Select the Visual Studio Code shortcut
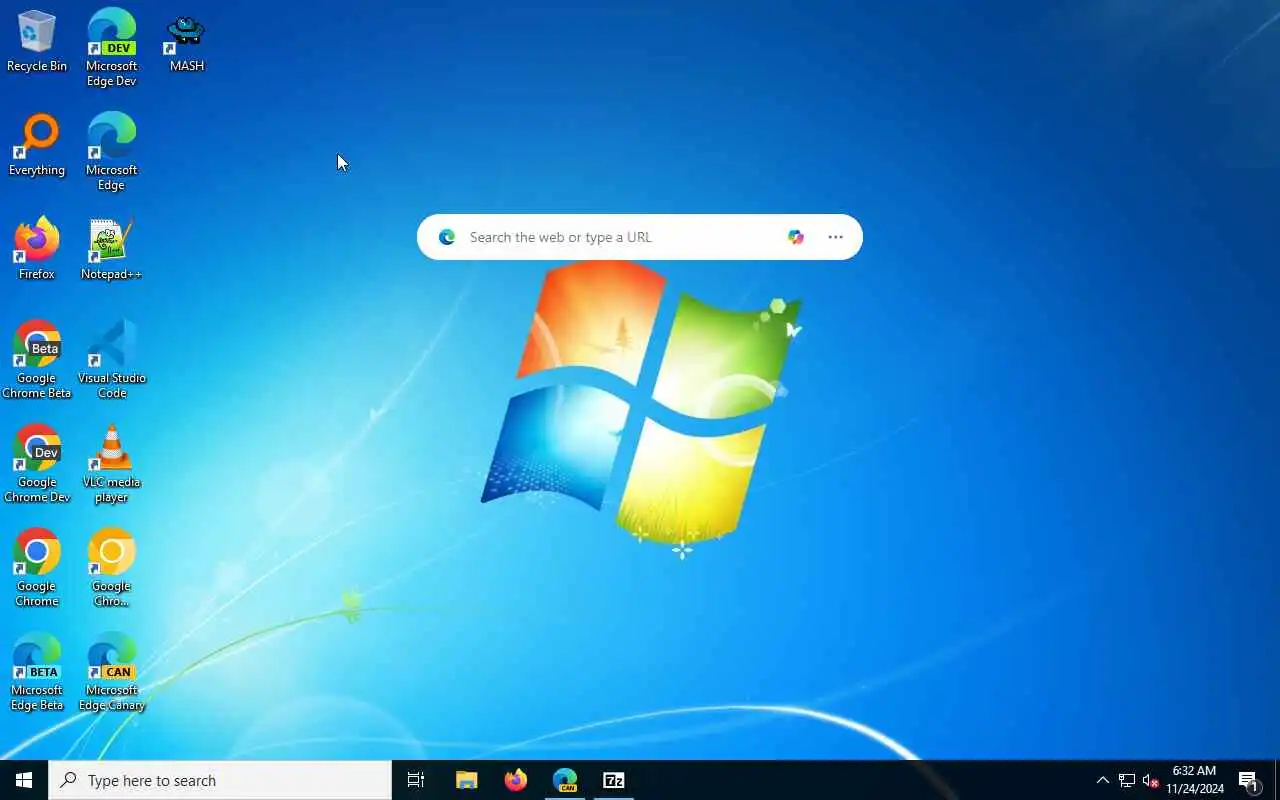Screen dimensions: 1280x800 point(111,360)
